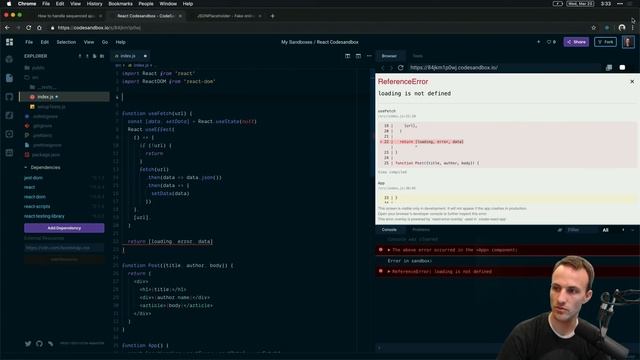This screenshot has height=360, width=640.
Task: Toggle the preview layout icon above editor
Action: click(358, 56)
